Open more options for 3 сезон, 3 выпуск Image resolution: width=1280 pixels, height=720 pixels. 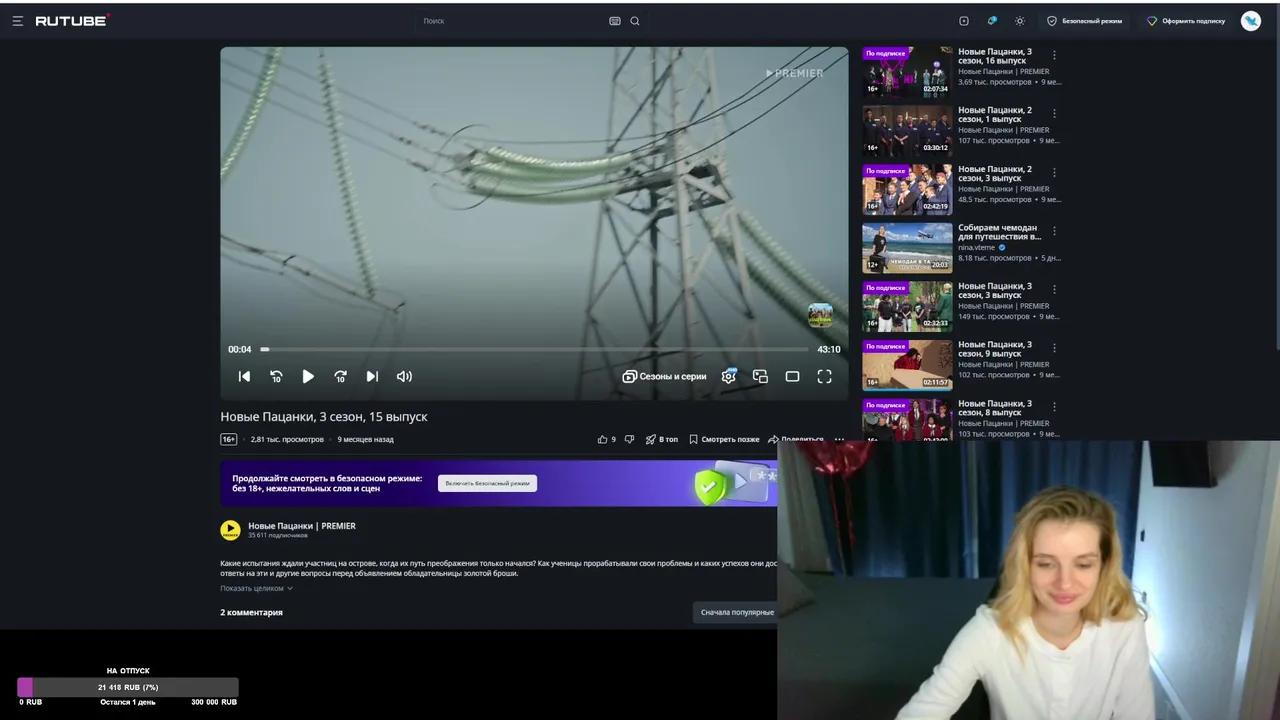coord(1054,289)
